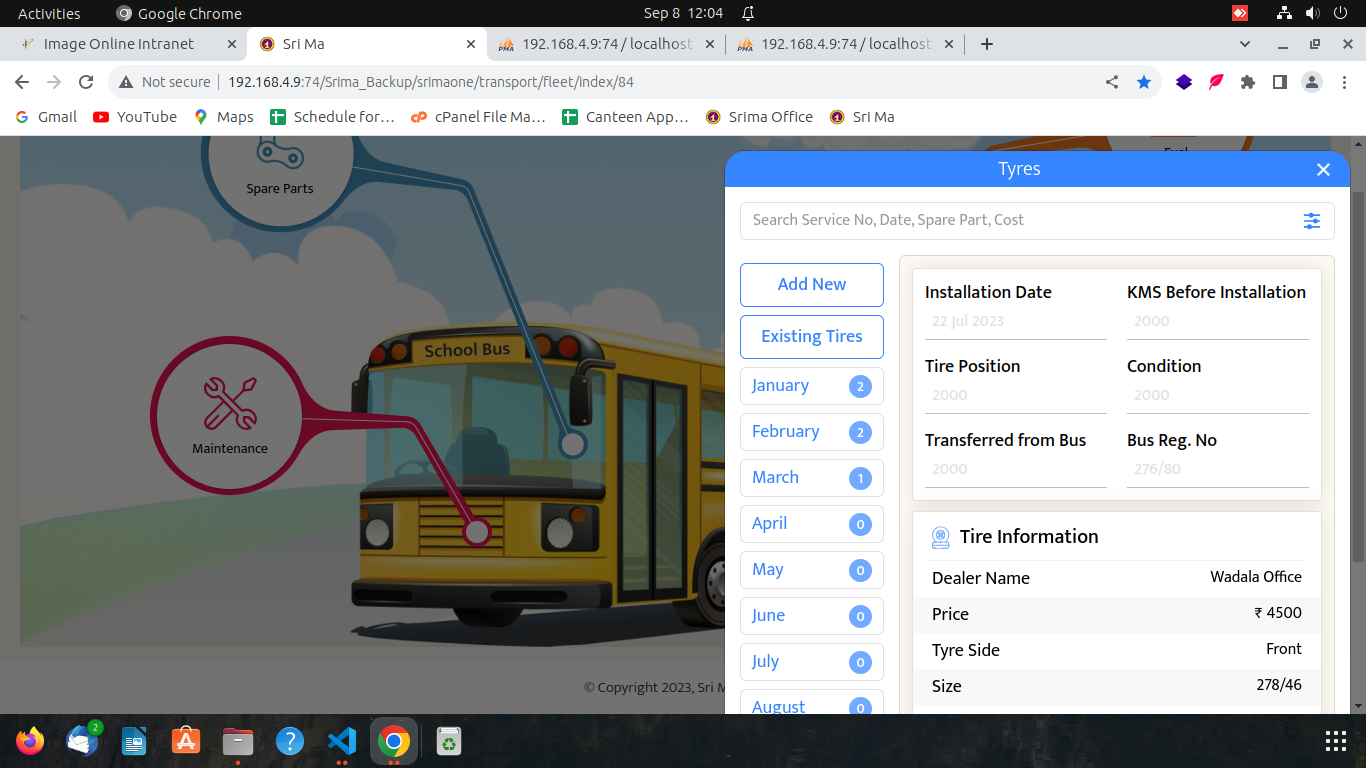Click the KMS Before Installation field
Screen dimensions: 1366x768
tap(1218, 322)
